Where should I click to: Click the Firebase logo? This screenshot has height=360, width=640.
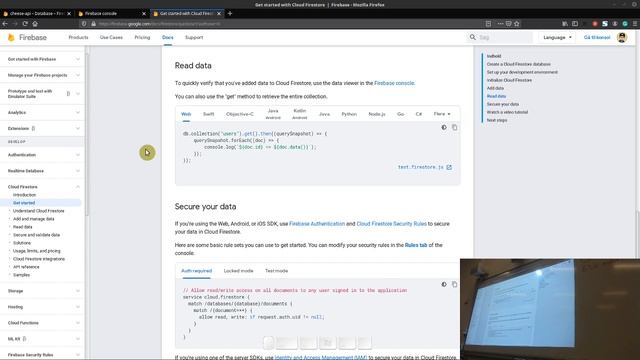pyautogui.click(x=27, y=38)
